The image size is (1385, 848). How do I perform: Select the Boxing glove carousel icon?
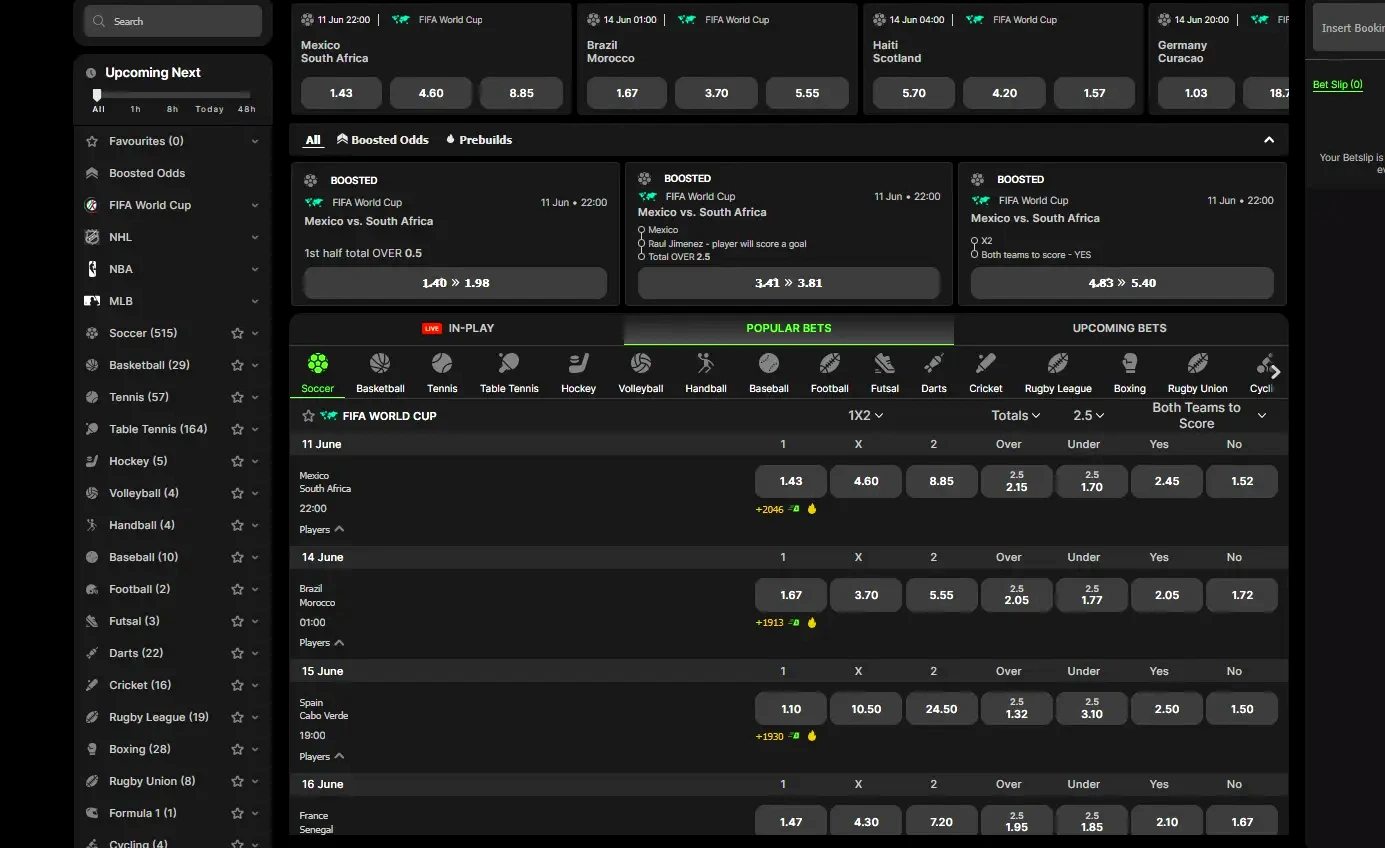(1130, 363)
